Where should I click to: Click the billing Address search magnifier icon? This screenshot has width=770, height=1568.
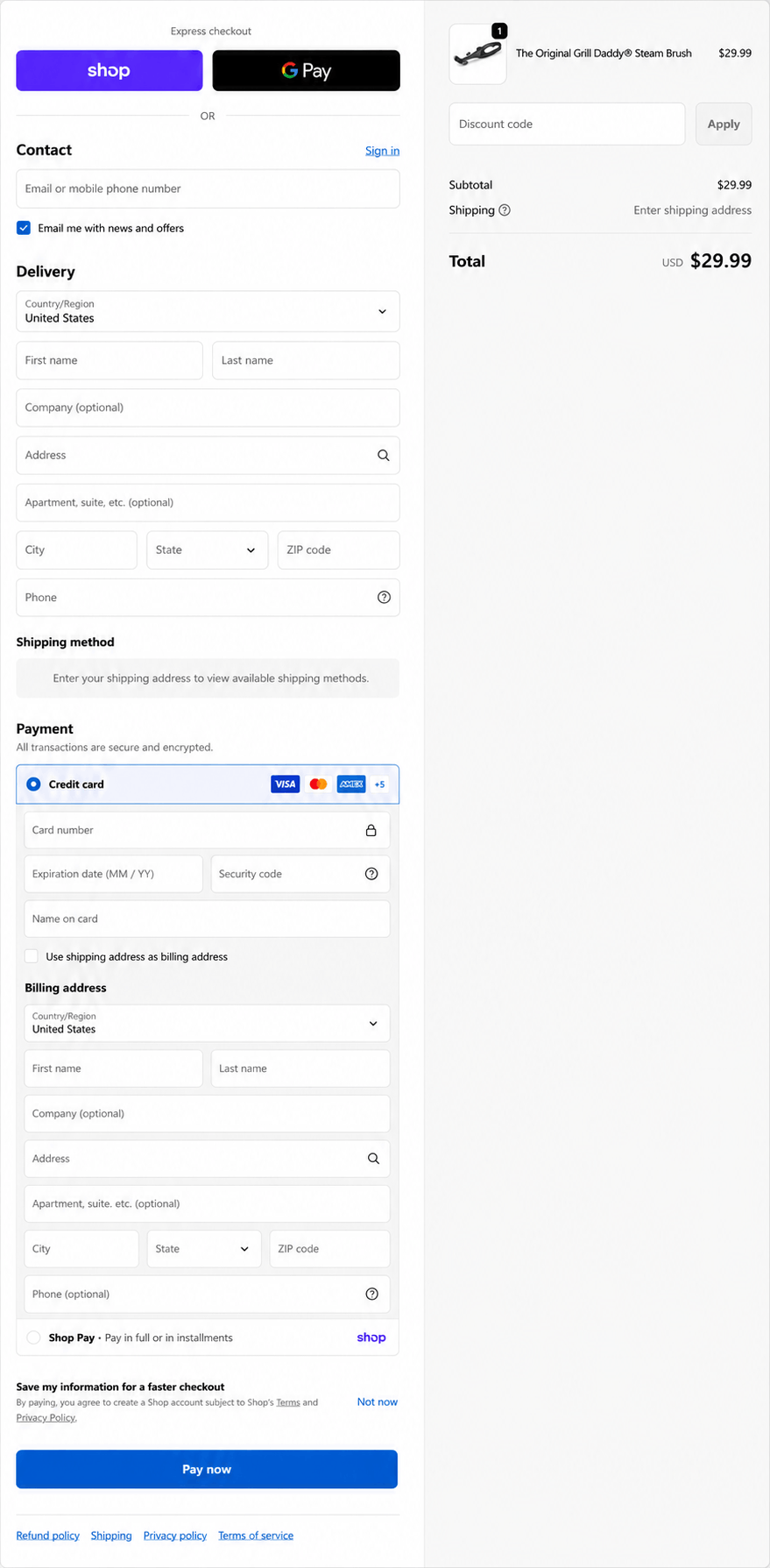point(373,1159)
